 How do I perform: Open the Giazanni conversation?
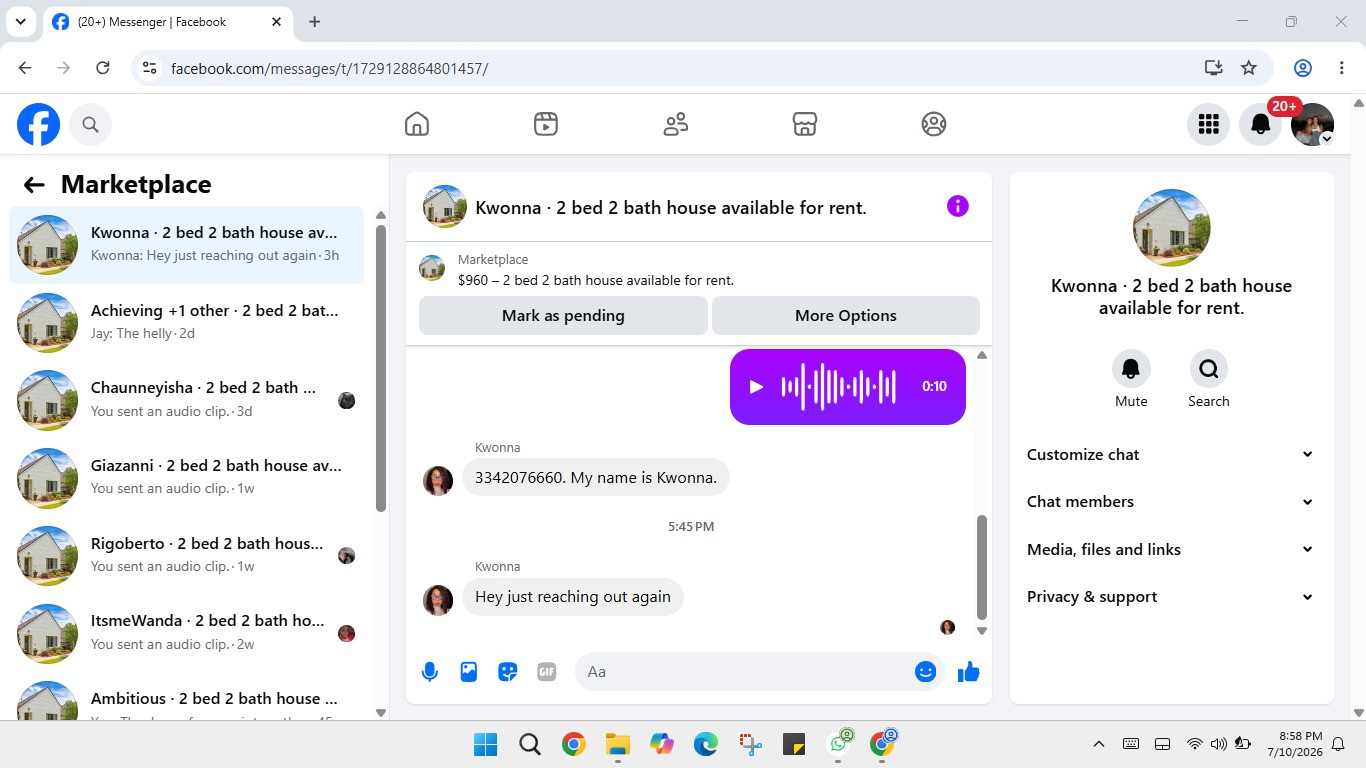186,477
